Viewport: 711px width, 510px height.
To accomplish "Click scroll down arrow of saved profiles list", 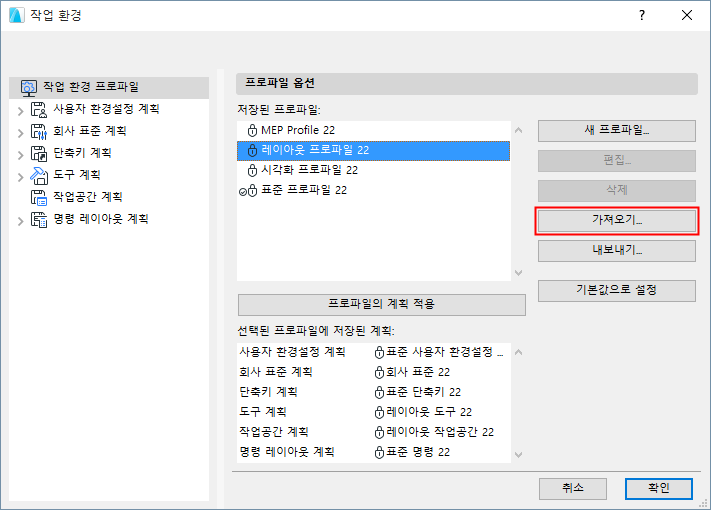I will [x=519, y=272].
